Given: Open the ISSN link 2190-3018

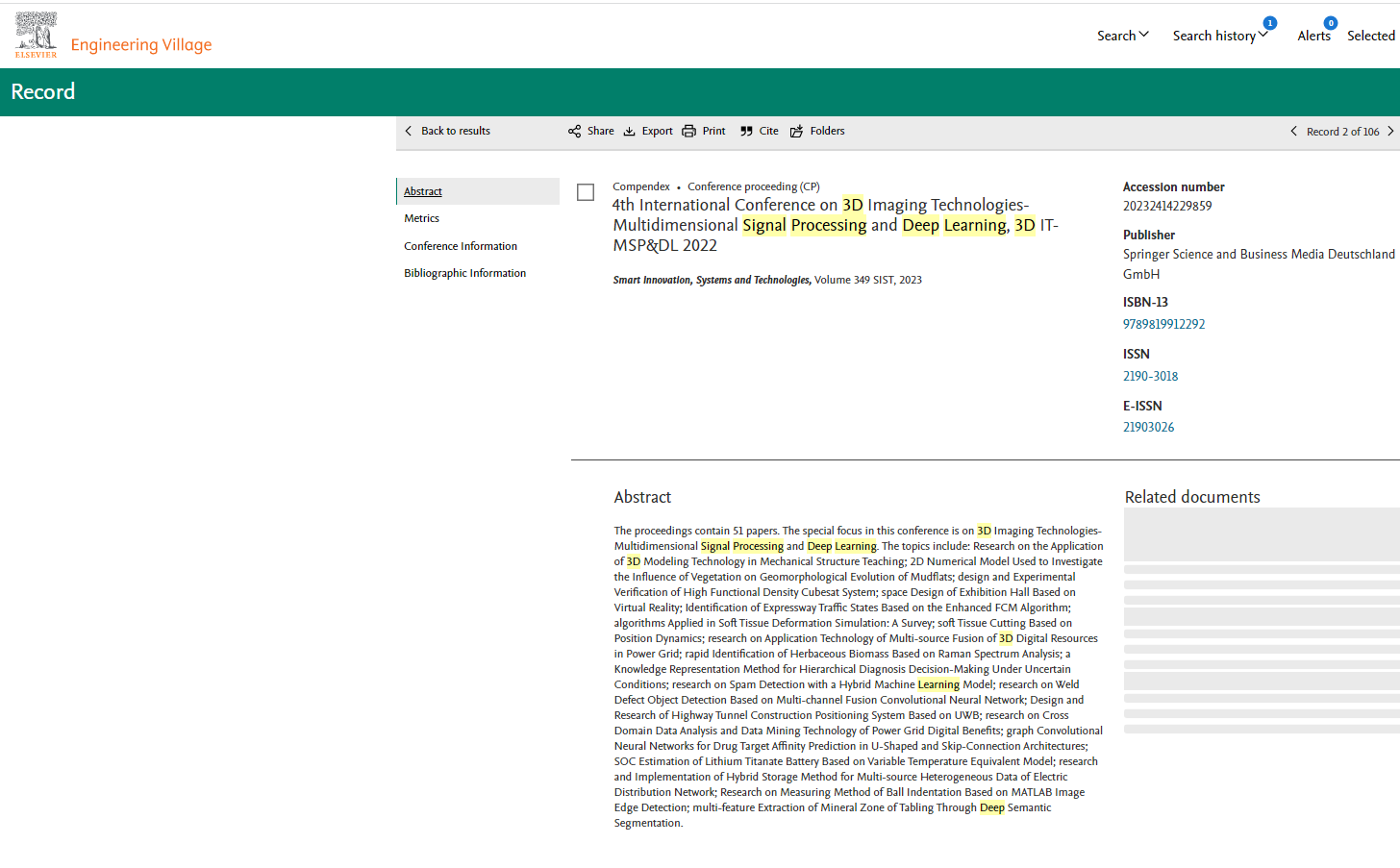Looking at the screenshot, I should [x=1150, y=376].
